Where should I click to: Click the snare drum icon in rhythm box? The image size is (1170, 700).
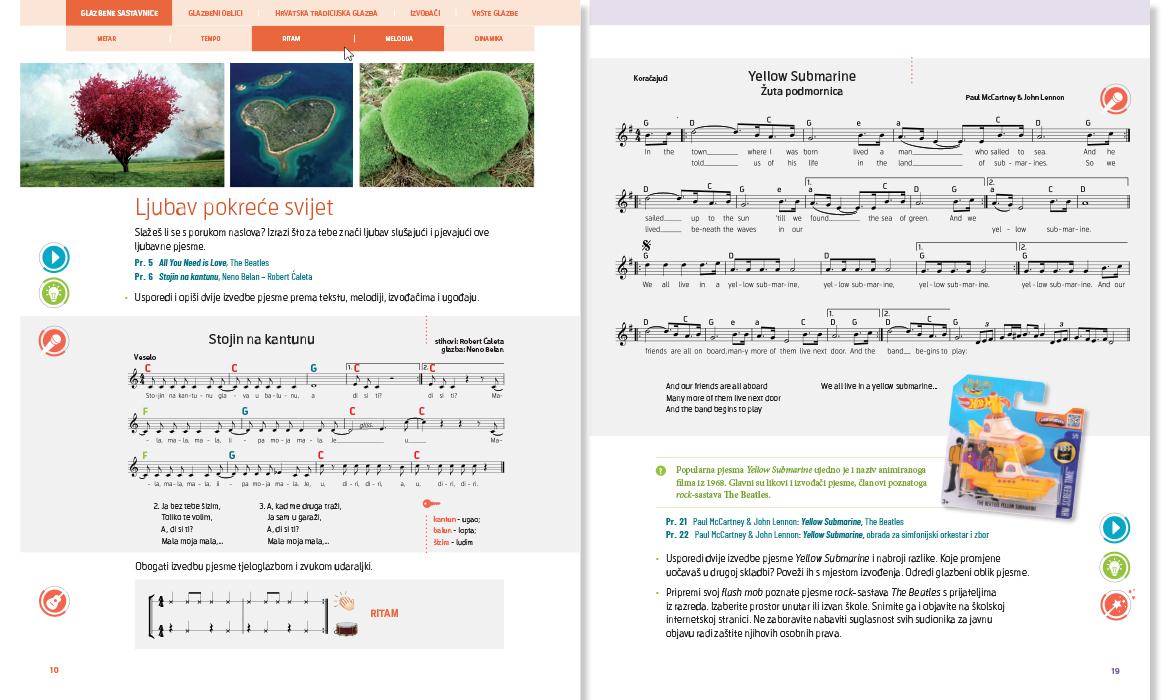[347, 630]
